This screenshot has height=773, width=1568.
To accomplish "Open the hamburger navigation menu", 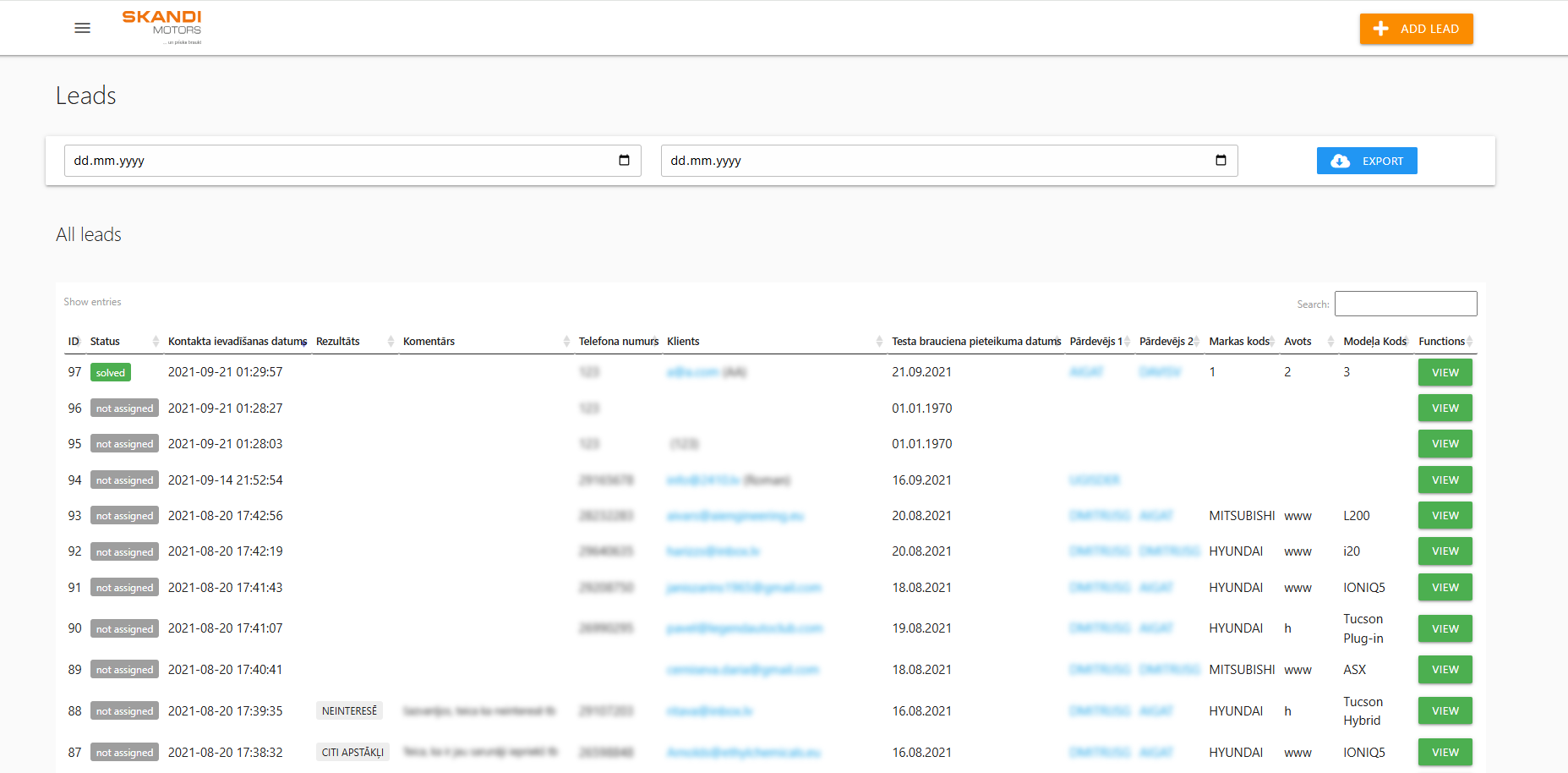I will pyautogui.click(x=82, y=28).
